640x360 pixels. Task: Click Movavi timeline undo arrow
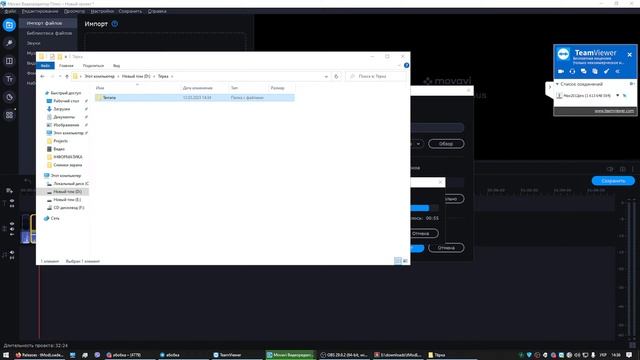[28, 180]
